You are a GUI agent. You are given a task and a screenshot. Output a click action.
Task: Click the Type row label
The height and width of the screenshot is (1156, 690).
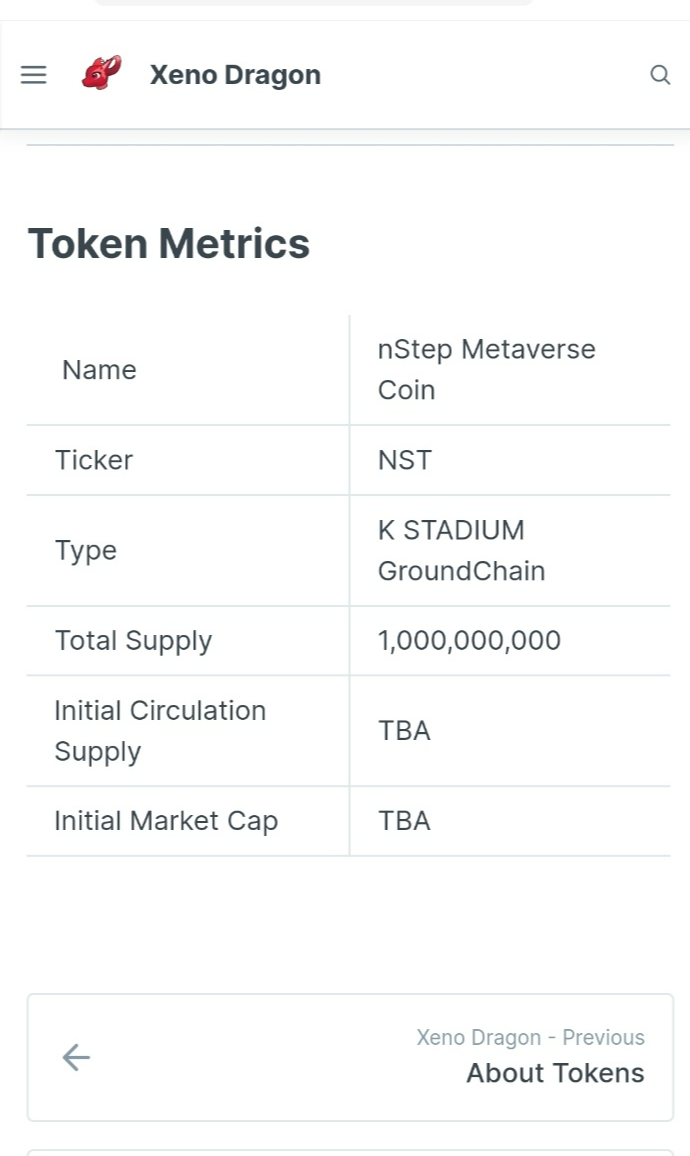click(86, 551)
